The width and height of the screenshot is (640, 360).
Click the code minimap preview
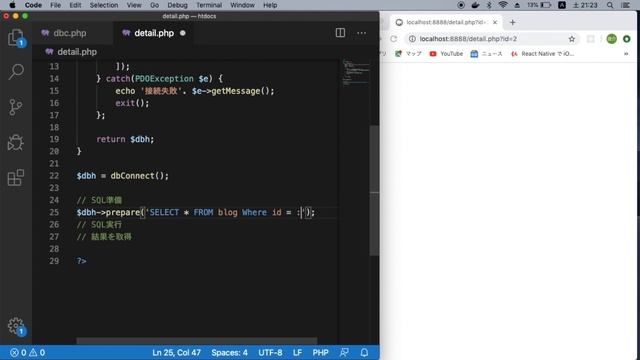click(356, 73)
